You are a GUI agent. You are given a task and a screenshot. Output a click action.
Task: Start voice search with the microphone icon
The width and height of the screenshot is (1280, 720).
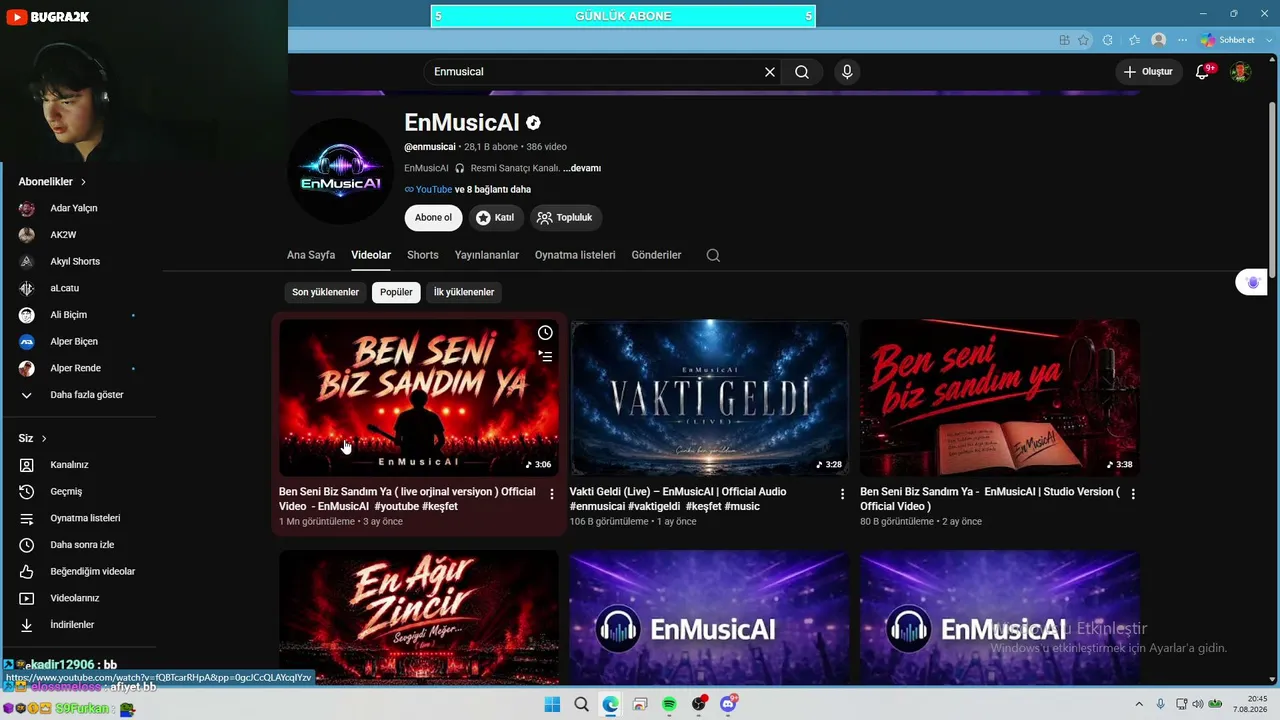[847, 72]
